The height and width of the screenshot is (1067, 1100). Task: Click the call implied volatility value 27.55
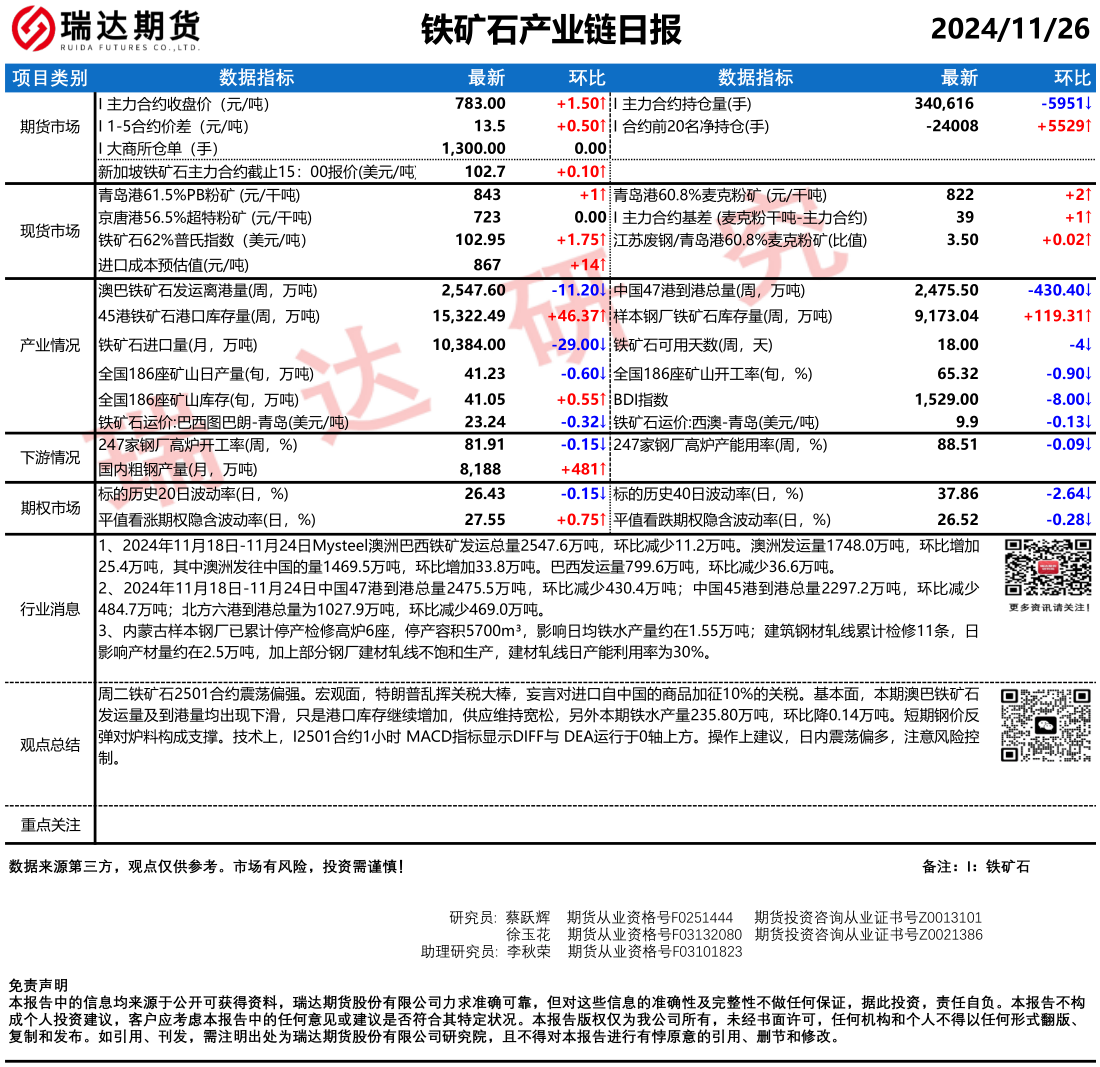tap(485, 520)
